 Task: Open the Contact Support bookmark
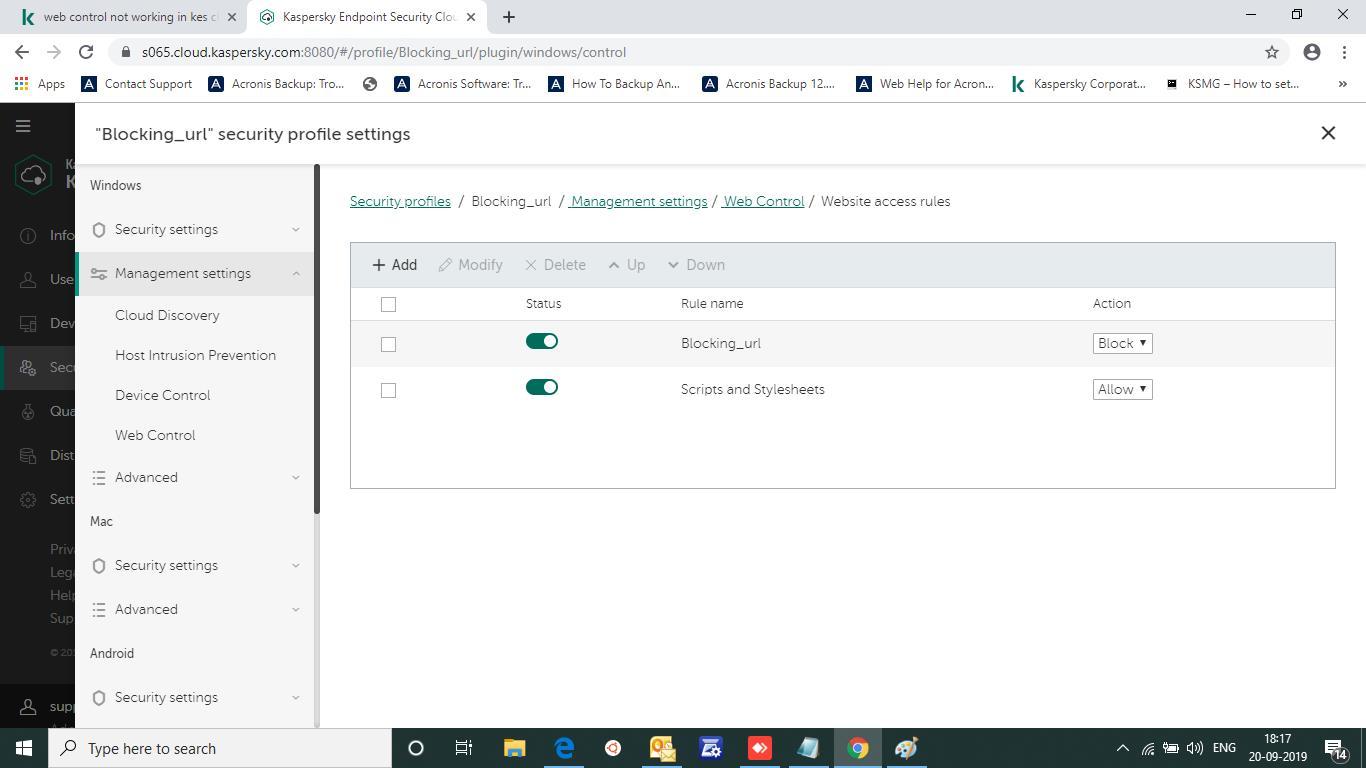pyautogui.click(x=137, y=84)
